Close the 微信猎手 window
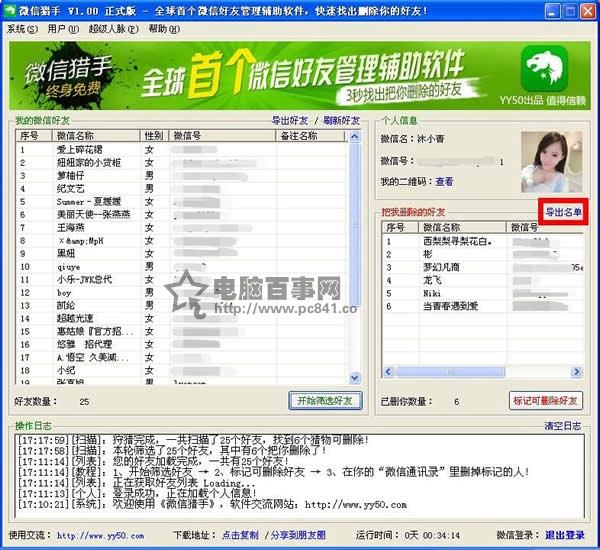The image size is (600, 550). point(588,11)
